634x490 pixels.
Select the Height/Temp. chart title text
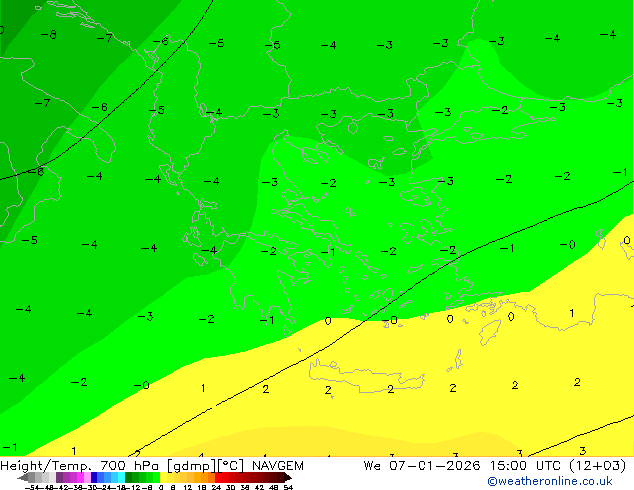[x=46, y=466]
